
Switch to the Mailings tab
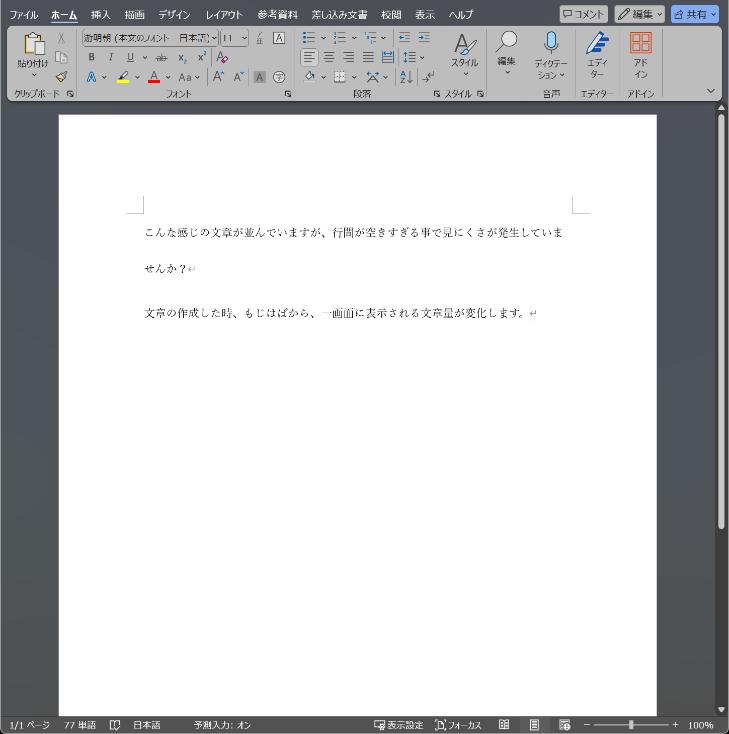[339, 15]
